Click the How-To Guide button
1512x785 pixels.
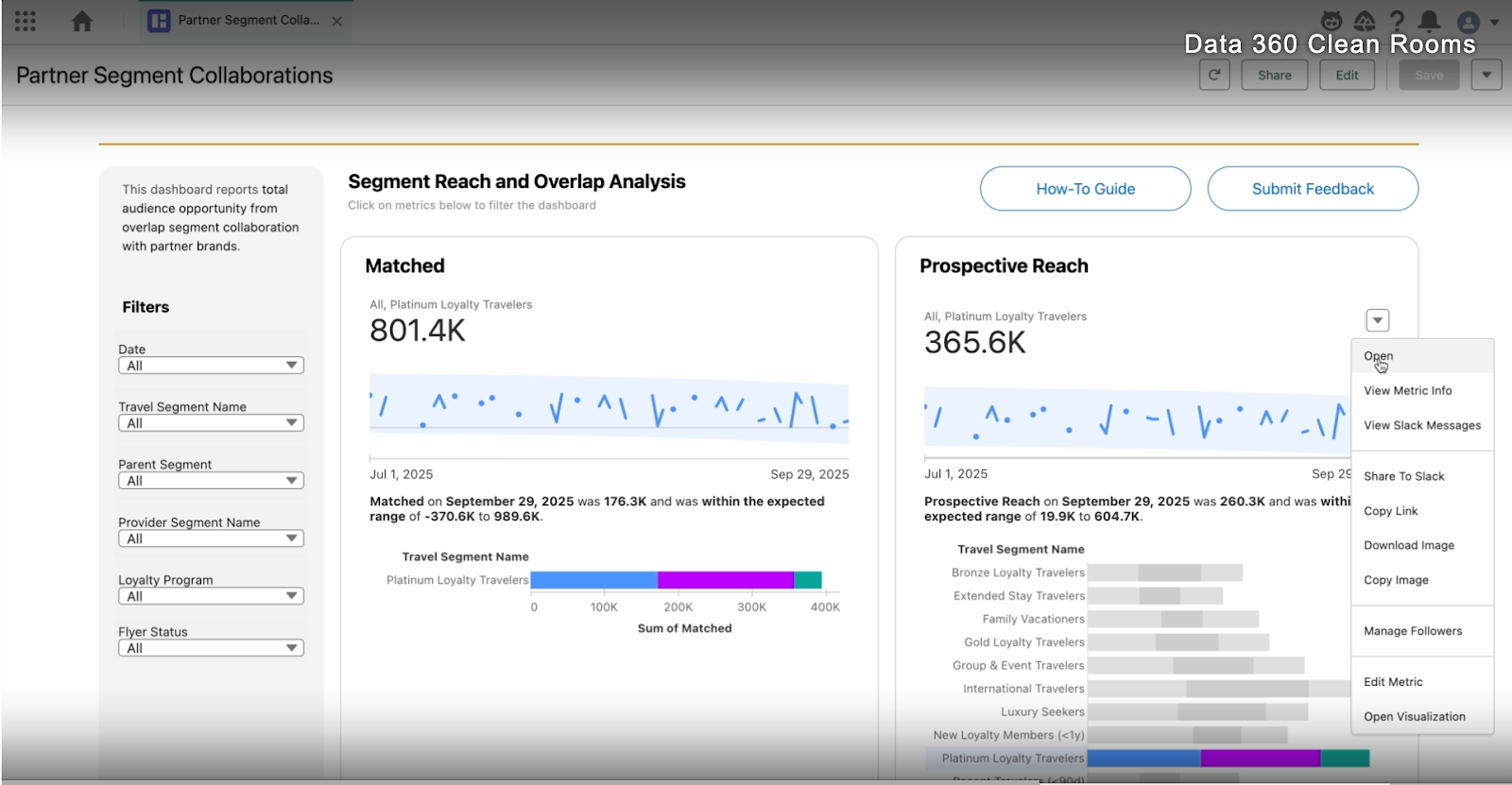click(x=1085, y=189)
